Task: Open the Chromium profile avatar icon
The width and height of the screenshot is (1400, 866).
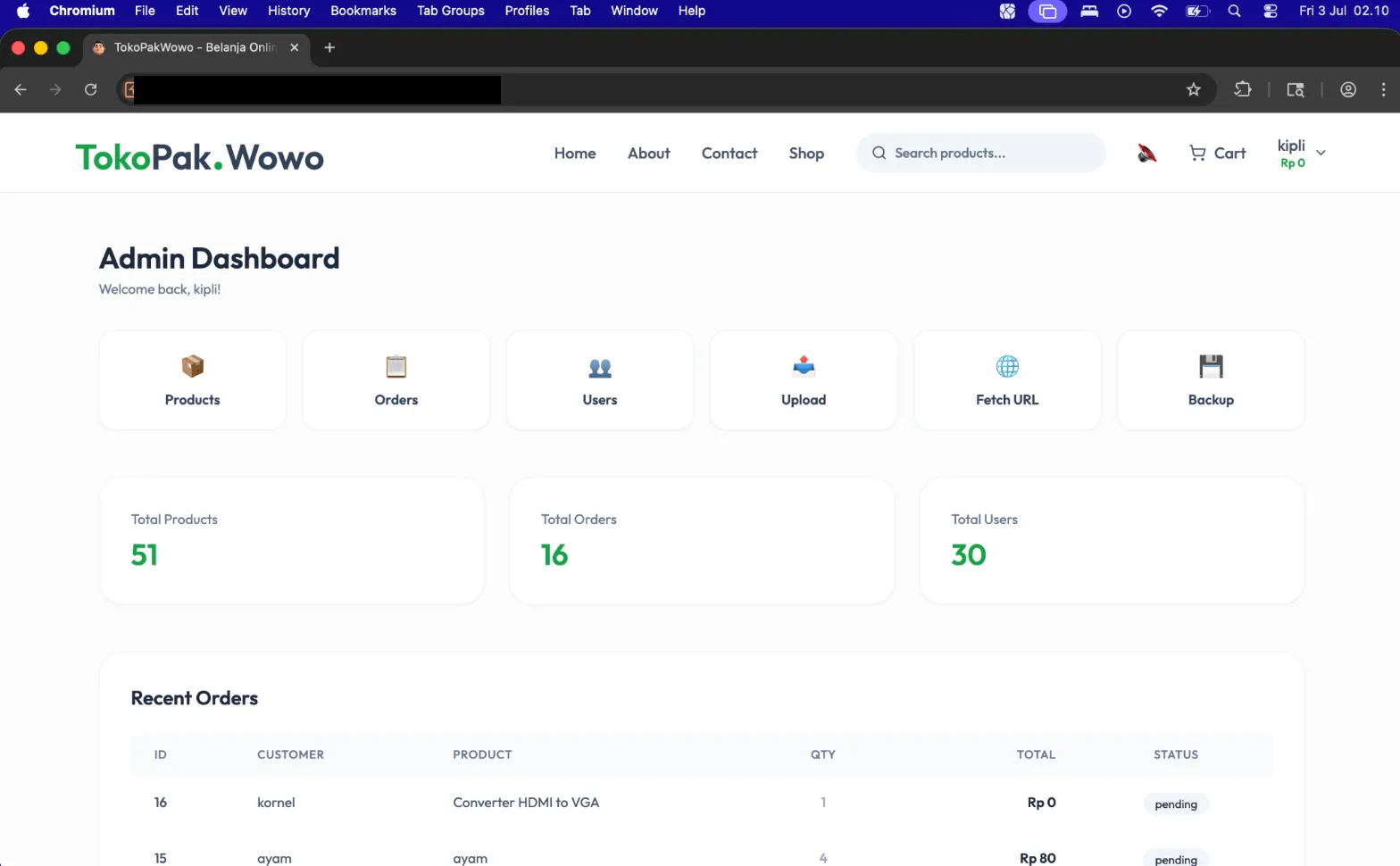Action: [1348, 89]
